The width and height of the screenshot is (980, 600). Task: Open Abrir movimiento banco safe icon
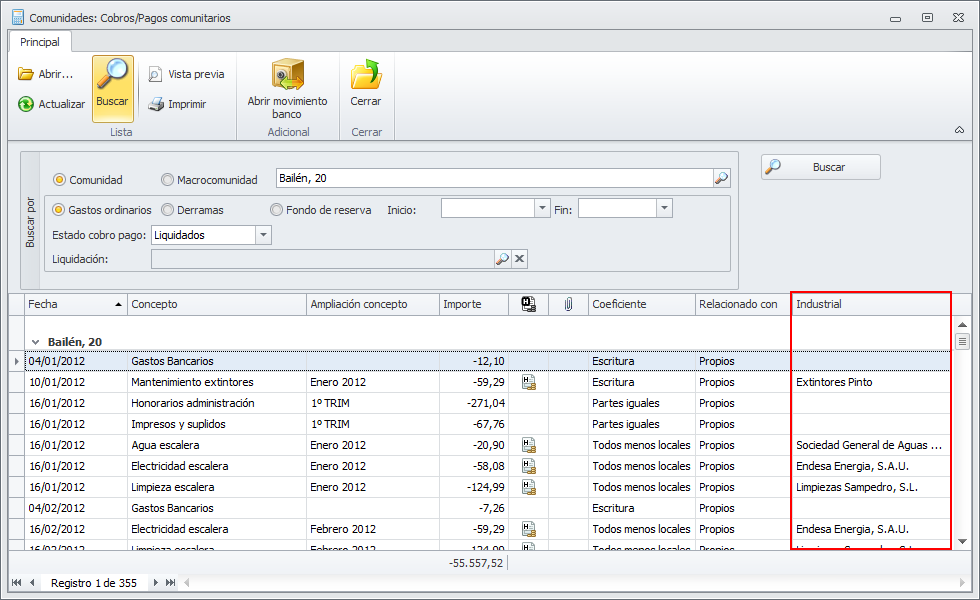coord(287,76)
